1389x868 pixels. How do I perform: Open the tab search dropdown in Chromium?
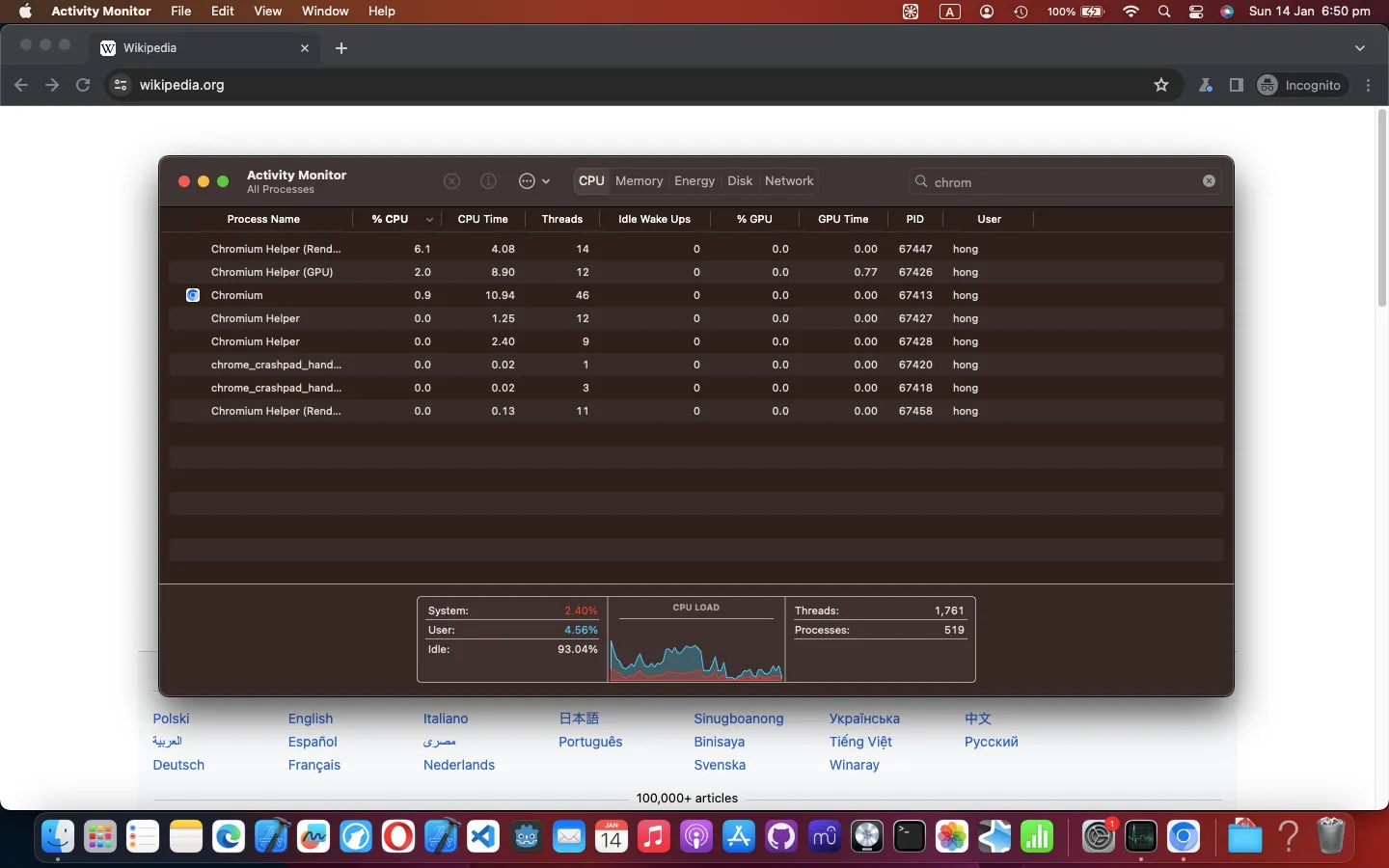pos(1360,47)
